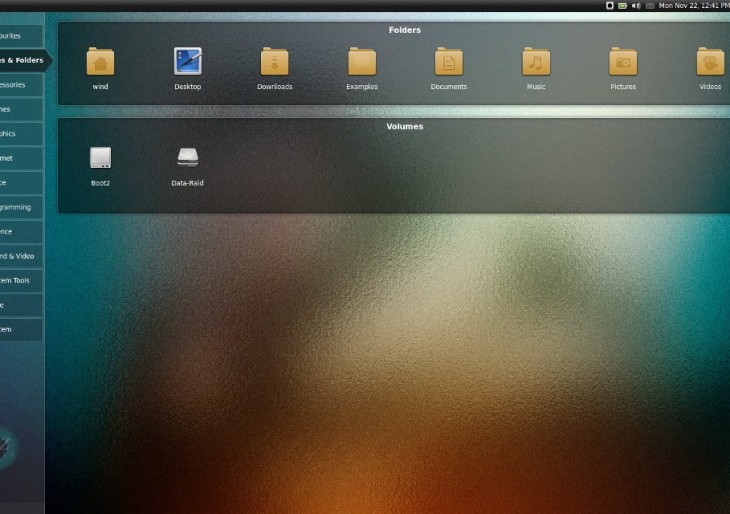This screenshot has width=730, height=514.
Task: Select the Office category in sidebar
Action: pos(21,183)
